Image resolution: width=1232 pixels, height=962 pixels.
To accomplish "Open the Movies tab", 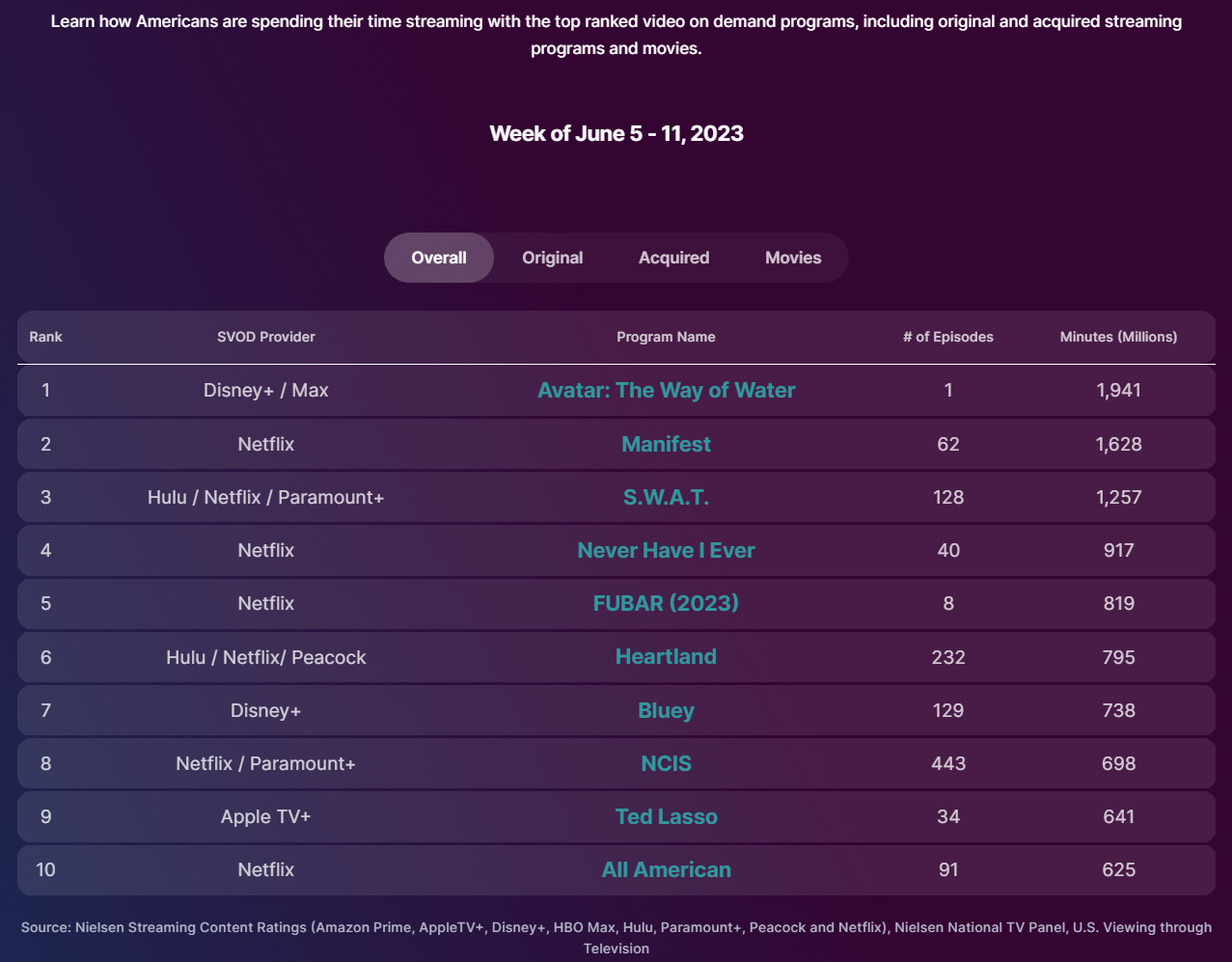I will click(792, 257).
